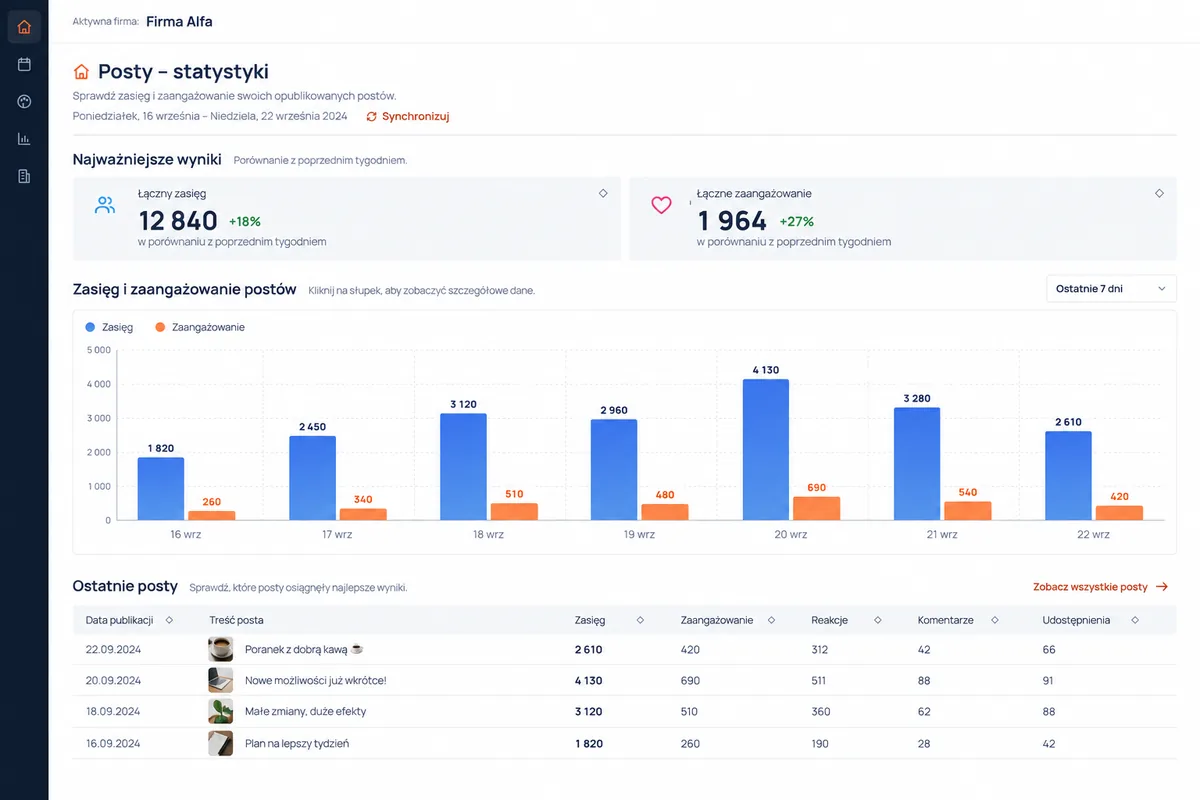This screenshot has height=800, width=1200.
Task: Open post Nowe możliwości już wkrótce!
Action: pyautogui.click(x=315, y=681)
